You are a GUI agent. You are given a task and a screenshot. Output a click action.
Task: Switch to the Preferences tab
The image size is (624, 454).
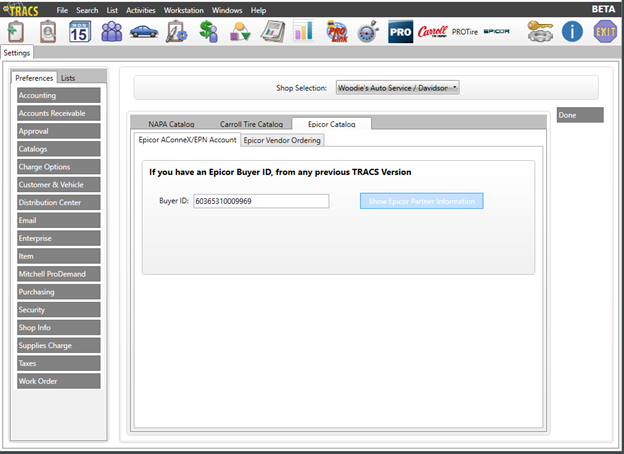pos(34,78)
